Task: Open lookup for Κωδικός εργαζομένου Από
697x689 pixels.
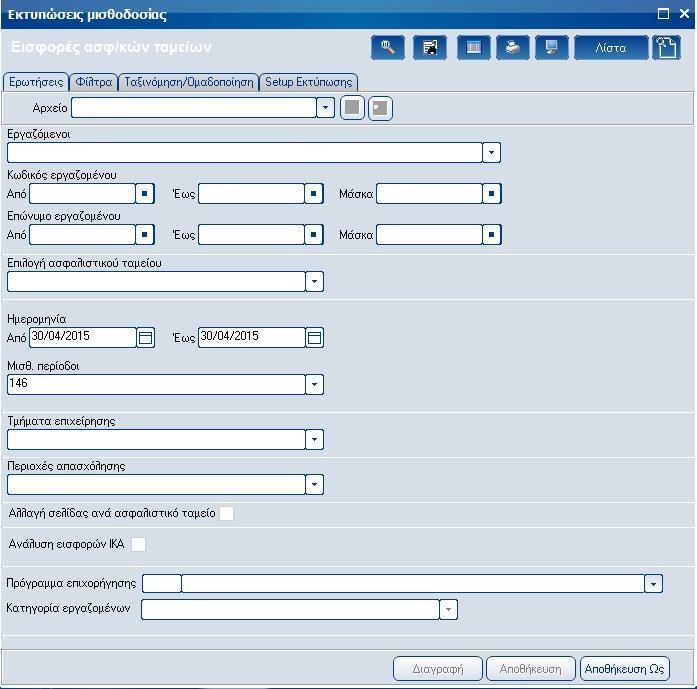Action: click(144, 194)
